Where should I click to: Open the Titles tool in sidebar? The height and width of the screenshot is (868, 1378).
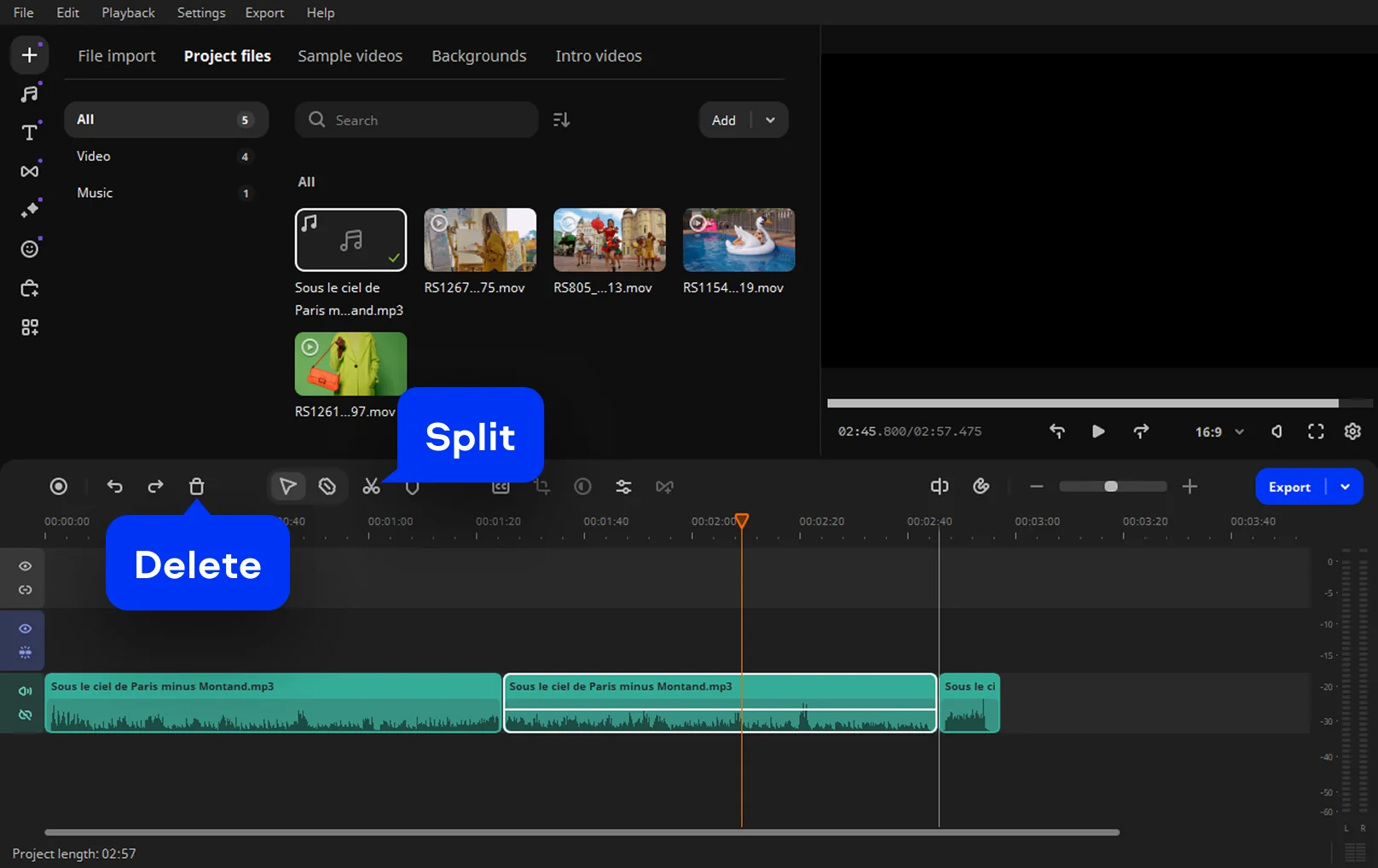pyautogui.click(x=30, y=132)
